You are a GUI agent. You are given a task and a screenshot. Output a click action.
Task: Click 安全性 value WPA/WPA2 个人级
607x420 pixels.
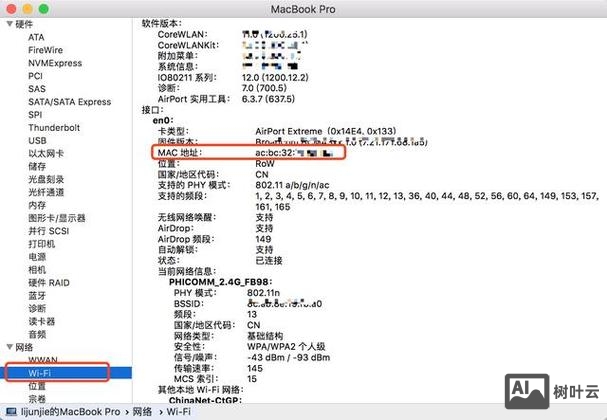pos(286,346)
